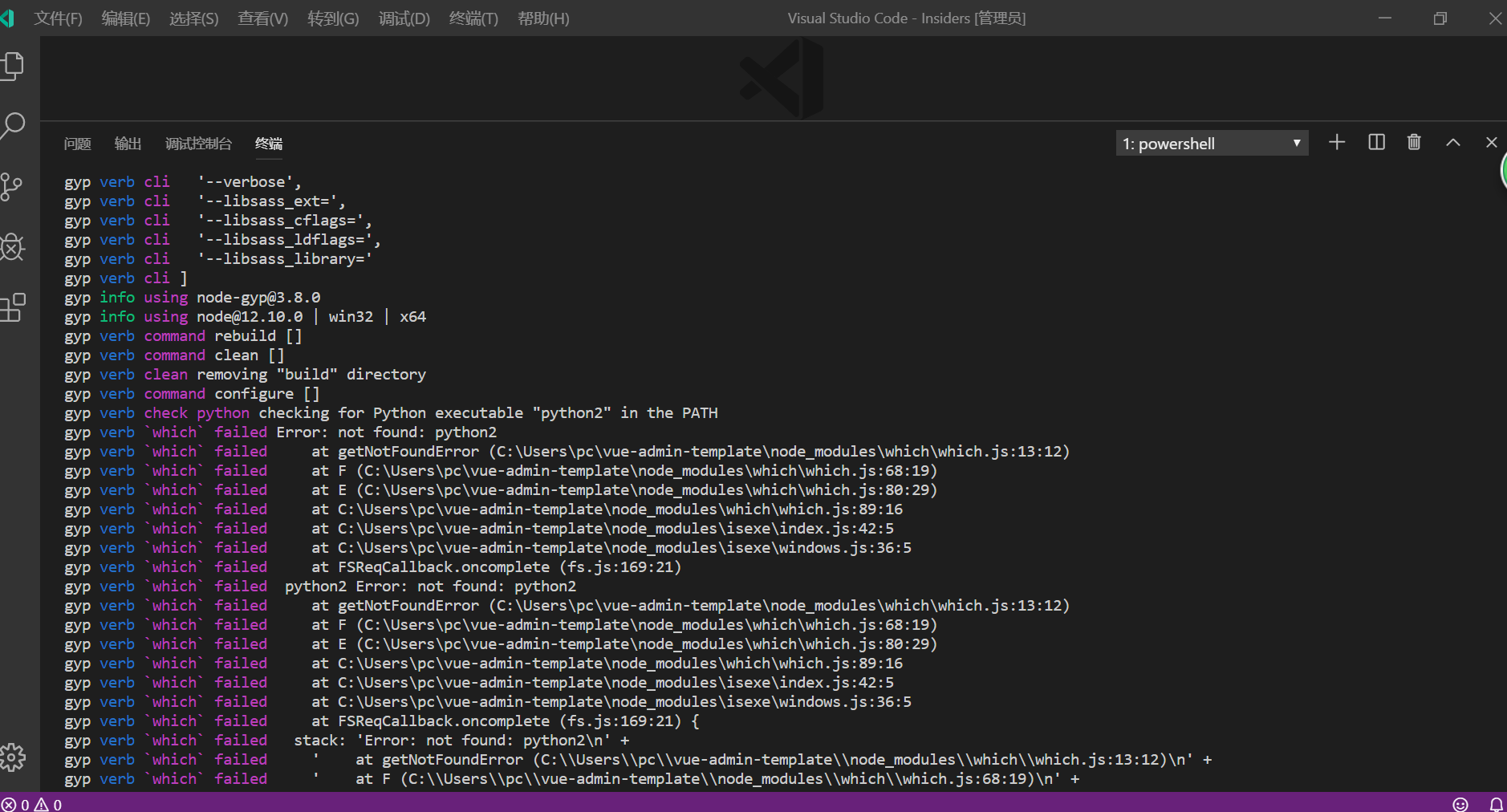Image resolution: width=1507 pixels, height=812 pixels.
Task: Open the 终端(T) menu
Action: tap(473, 18)
